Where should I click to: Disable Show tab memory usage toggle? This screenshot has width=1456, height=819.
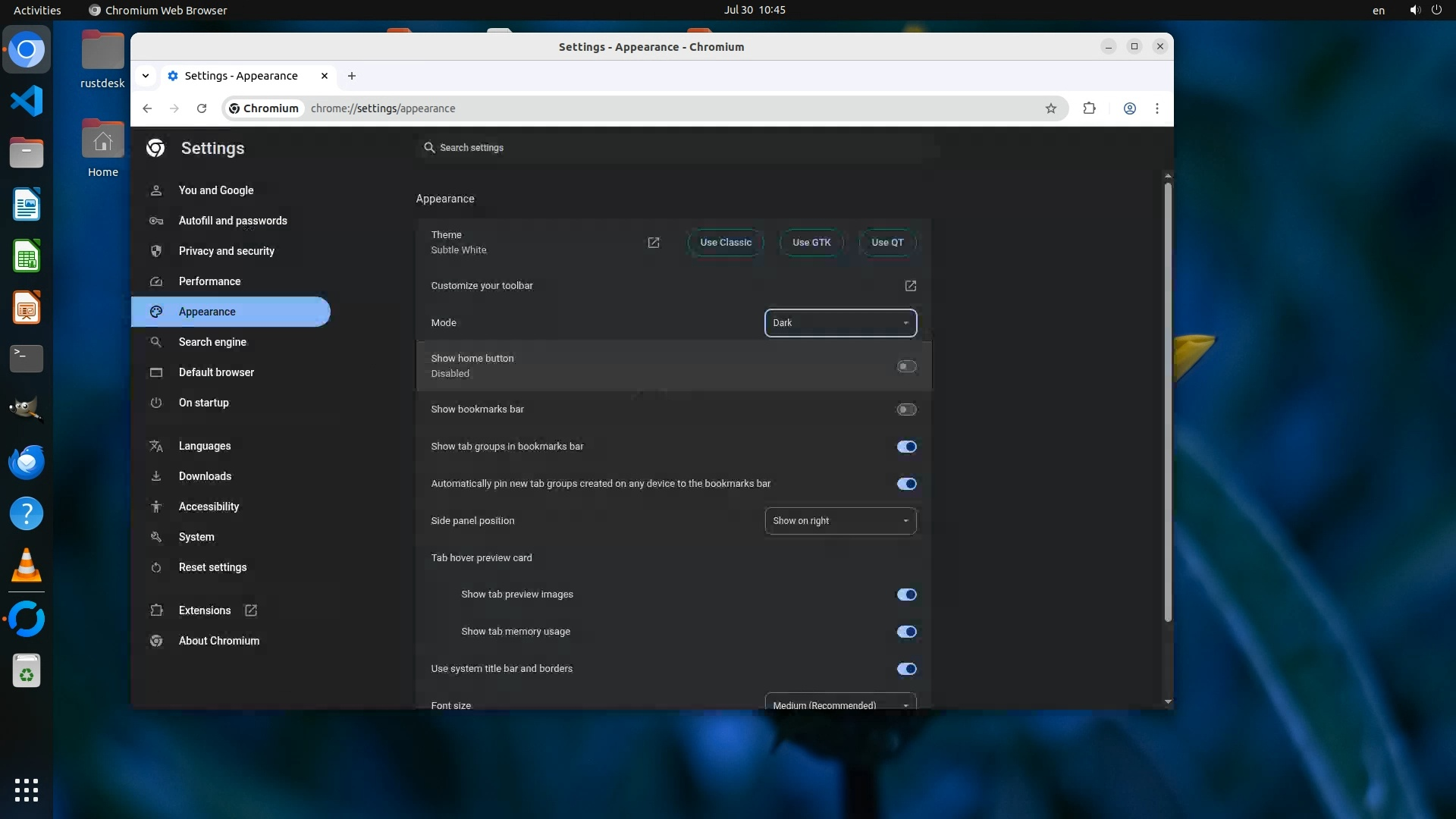point(906,632)
